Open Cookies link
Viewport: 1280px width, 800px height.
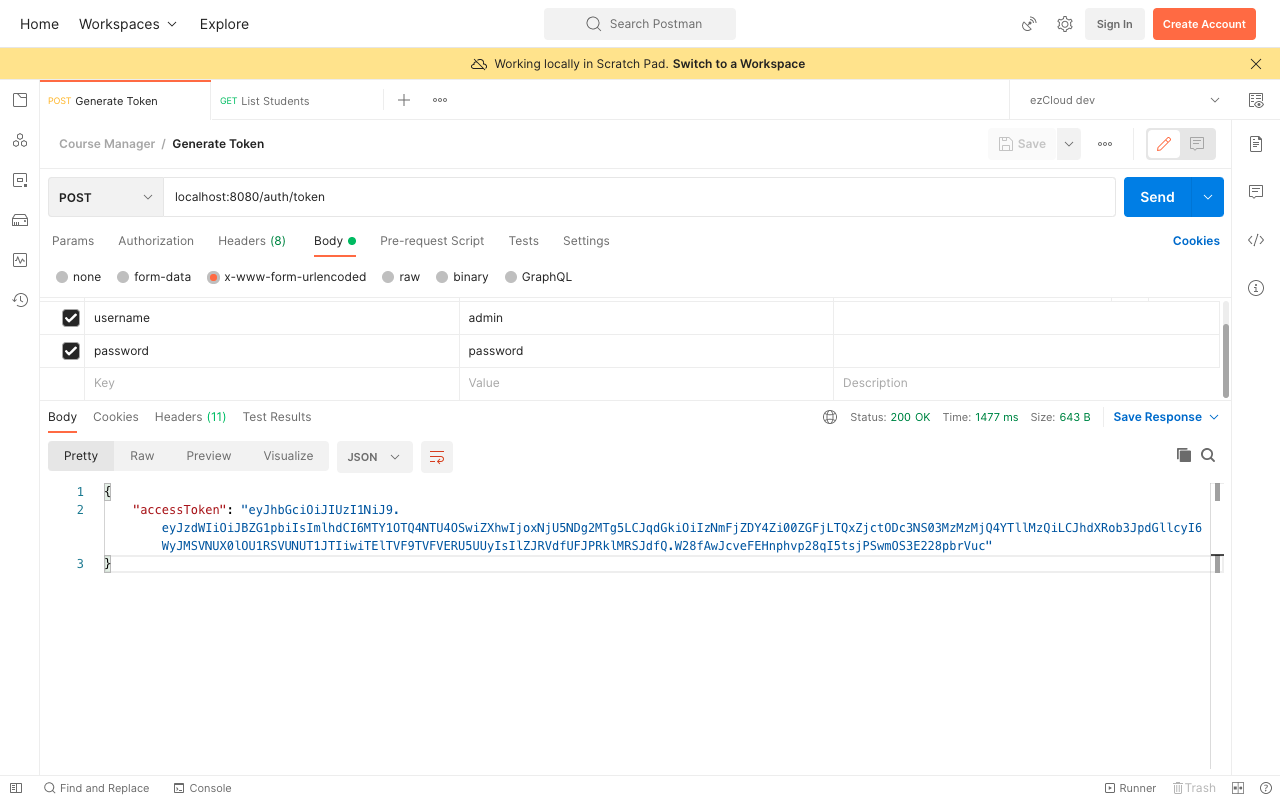1196,241
